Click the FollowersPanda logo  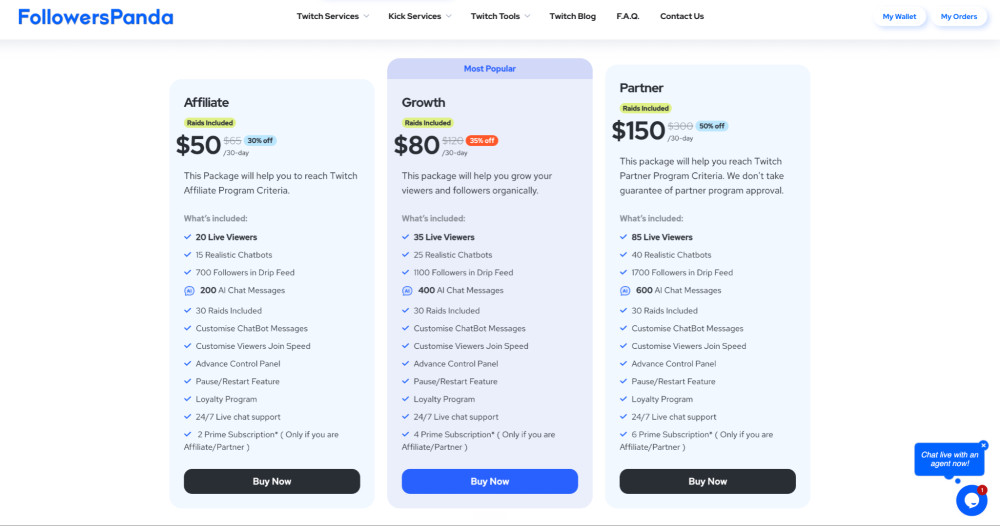(x=96, y=17)
